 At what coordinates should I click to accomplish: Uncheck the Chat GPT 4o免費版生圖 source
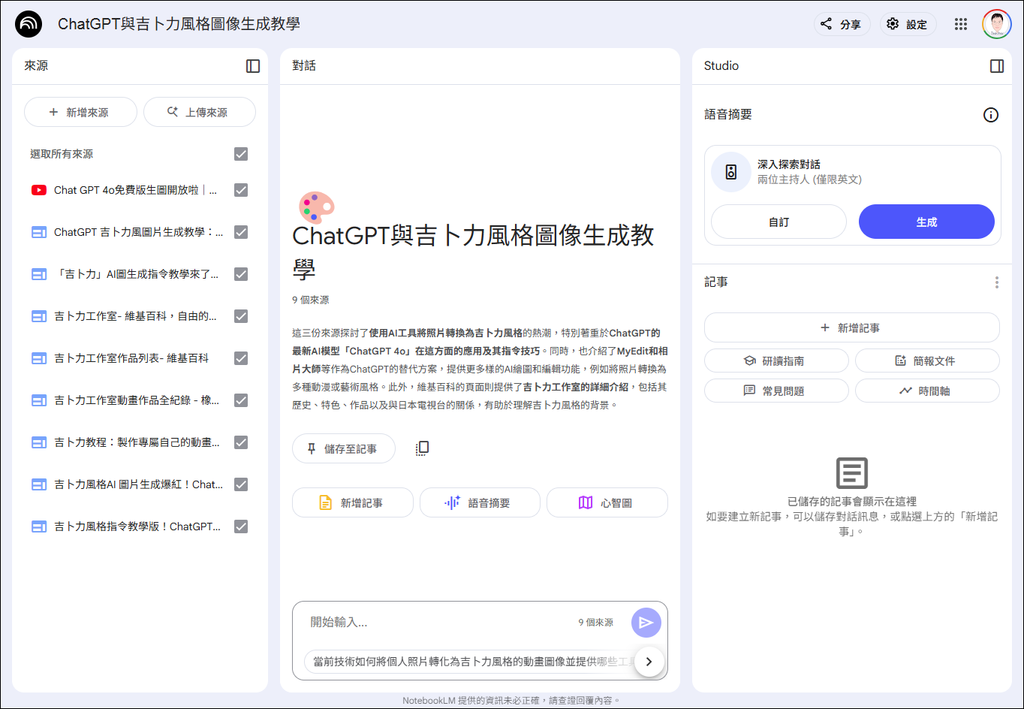241,190
